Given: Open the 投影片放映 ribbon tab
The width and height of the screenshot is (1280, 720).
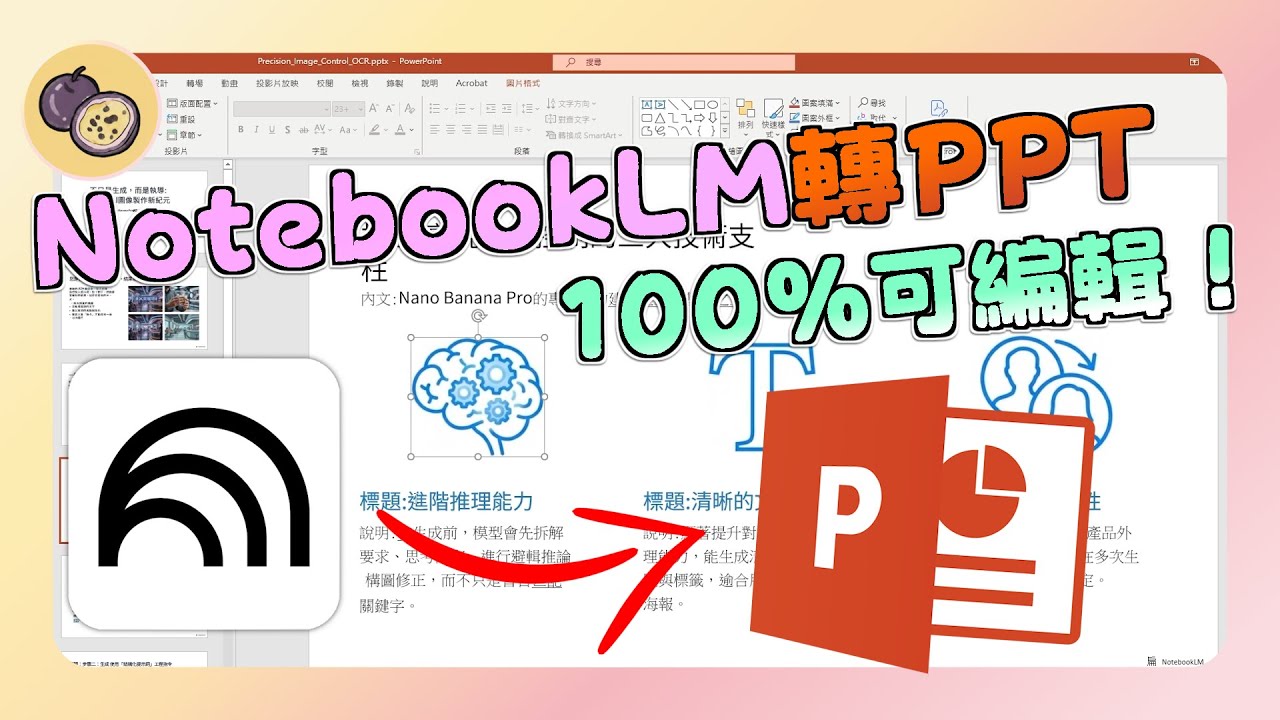Looking at the screenshot, I should point(277,84).
